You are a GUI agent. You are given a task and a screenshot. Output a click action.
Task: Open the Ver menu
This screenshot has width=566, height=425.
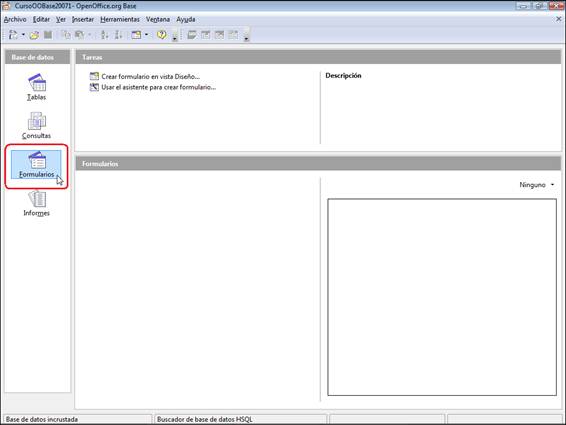coord(61,19)
